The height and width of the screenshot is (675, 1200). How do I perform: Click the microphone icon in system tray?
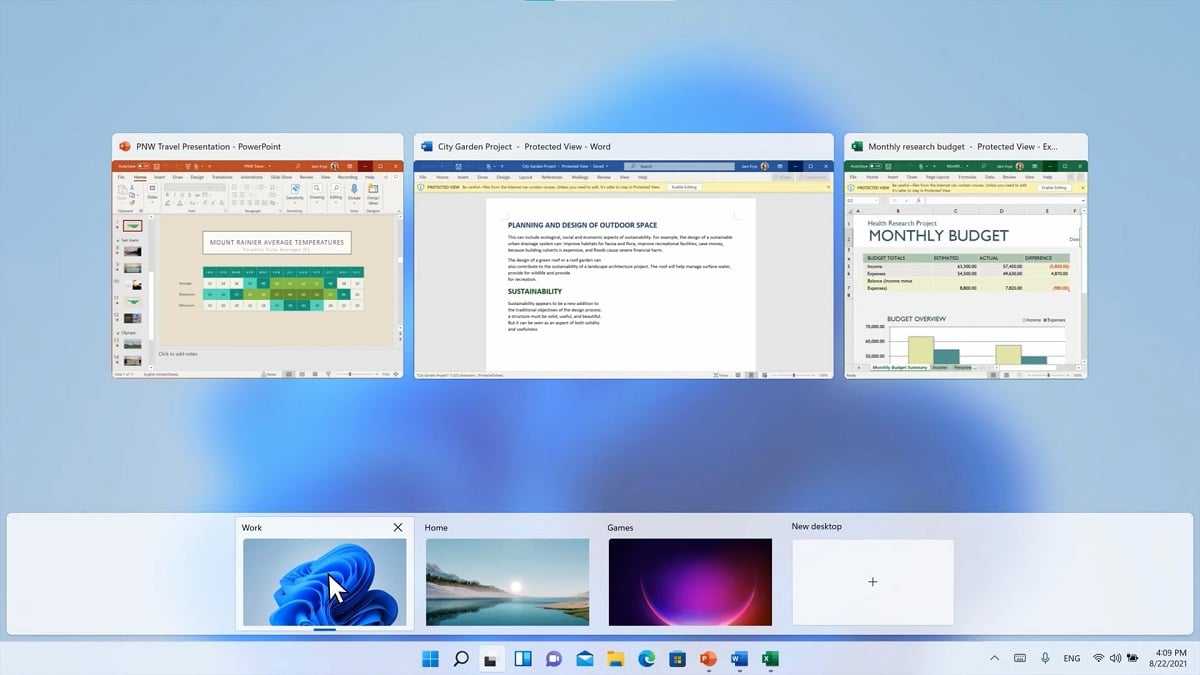click(x=1045, y=658)
